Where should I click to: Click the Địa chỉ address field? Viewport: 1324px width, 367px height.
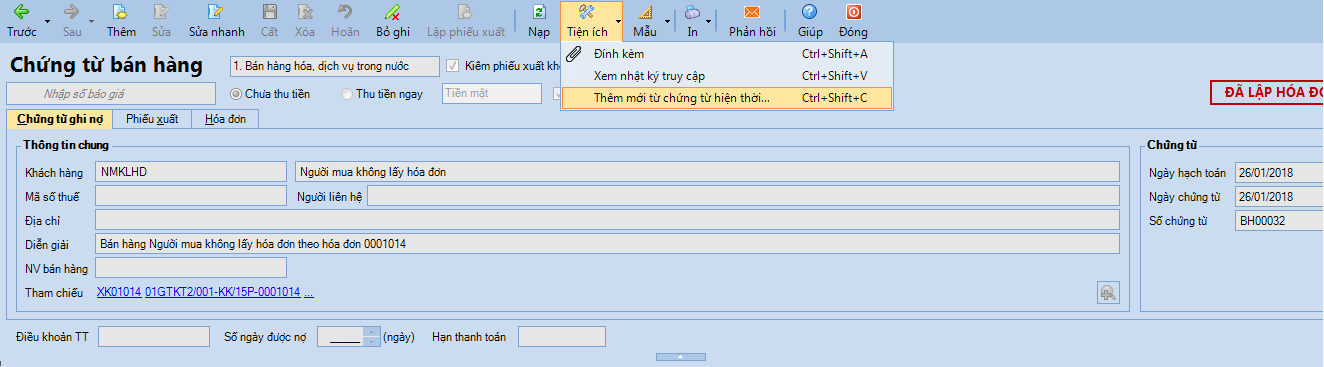(x=607, y=220)
